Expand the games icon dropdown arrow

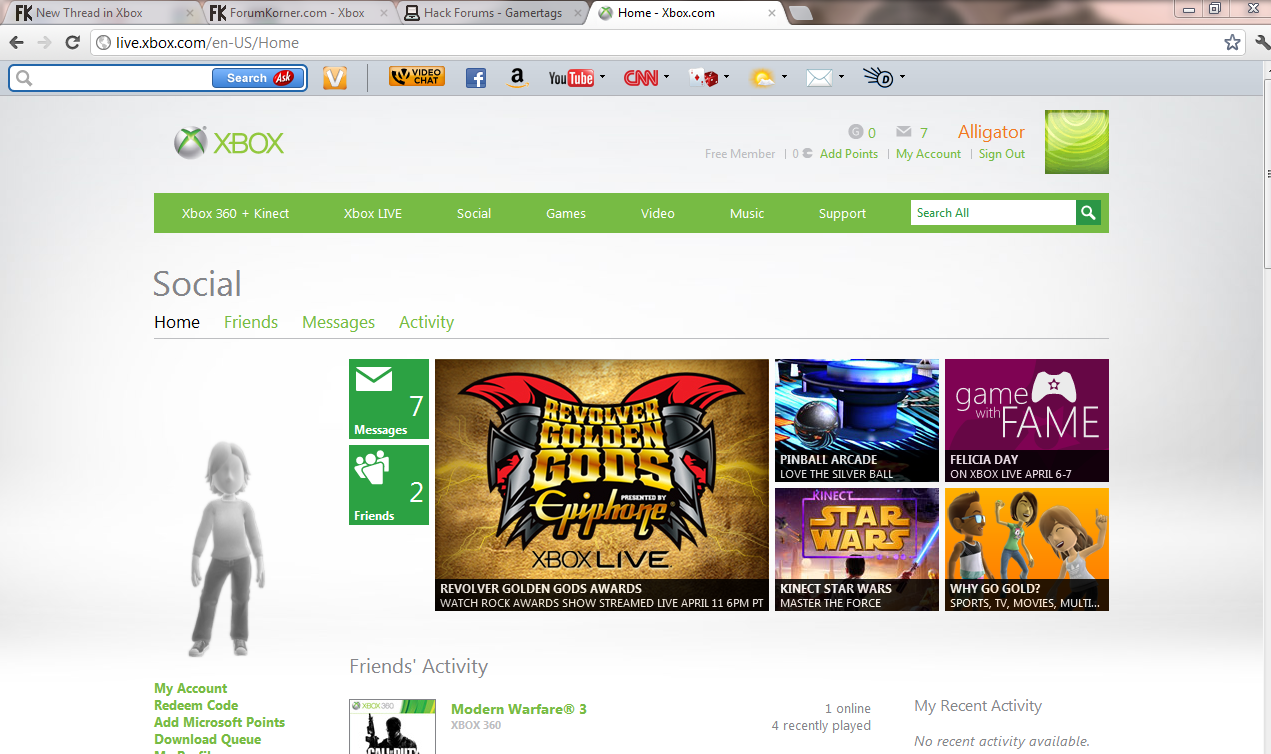pos(726,77)
